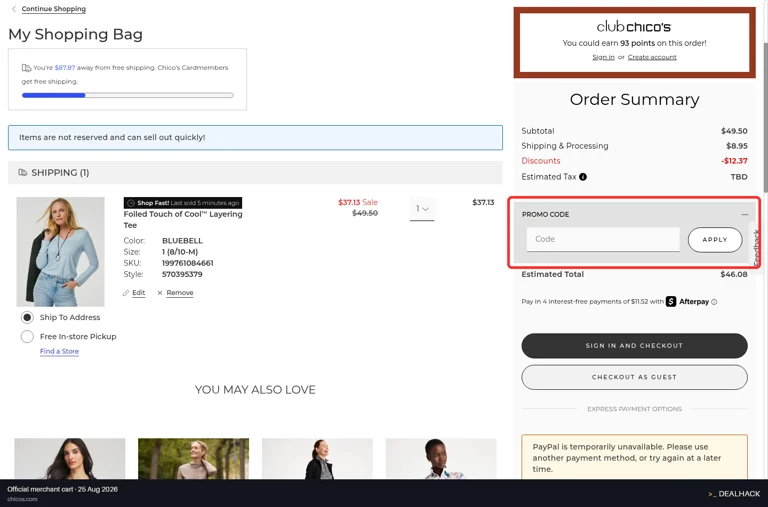Click the Bluebell tee product thumbnail
The height and width of the screenshot is (507, 768).
pyautogui.click(x=60, y=252)
